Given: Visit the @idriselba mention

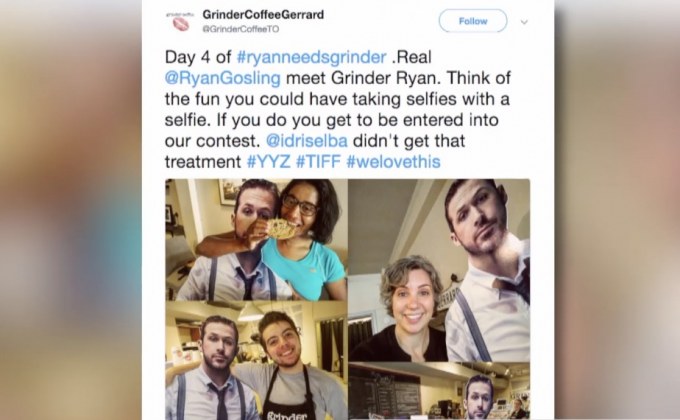Looking at the screenshot, I should (307, 141).
